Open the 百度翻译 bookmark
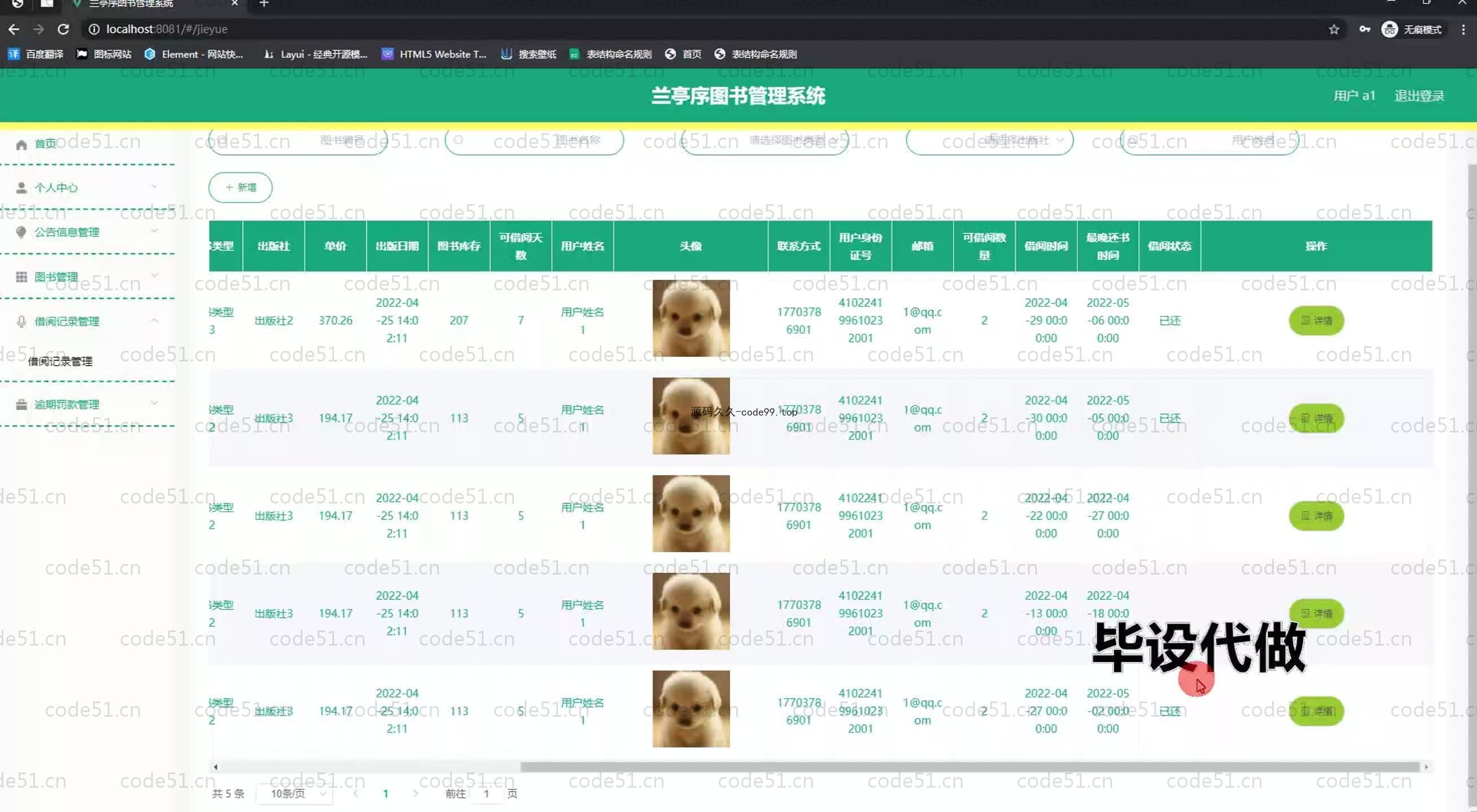This screenshot has height=812, width=1477. pos(36,54)
